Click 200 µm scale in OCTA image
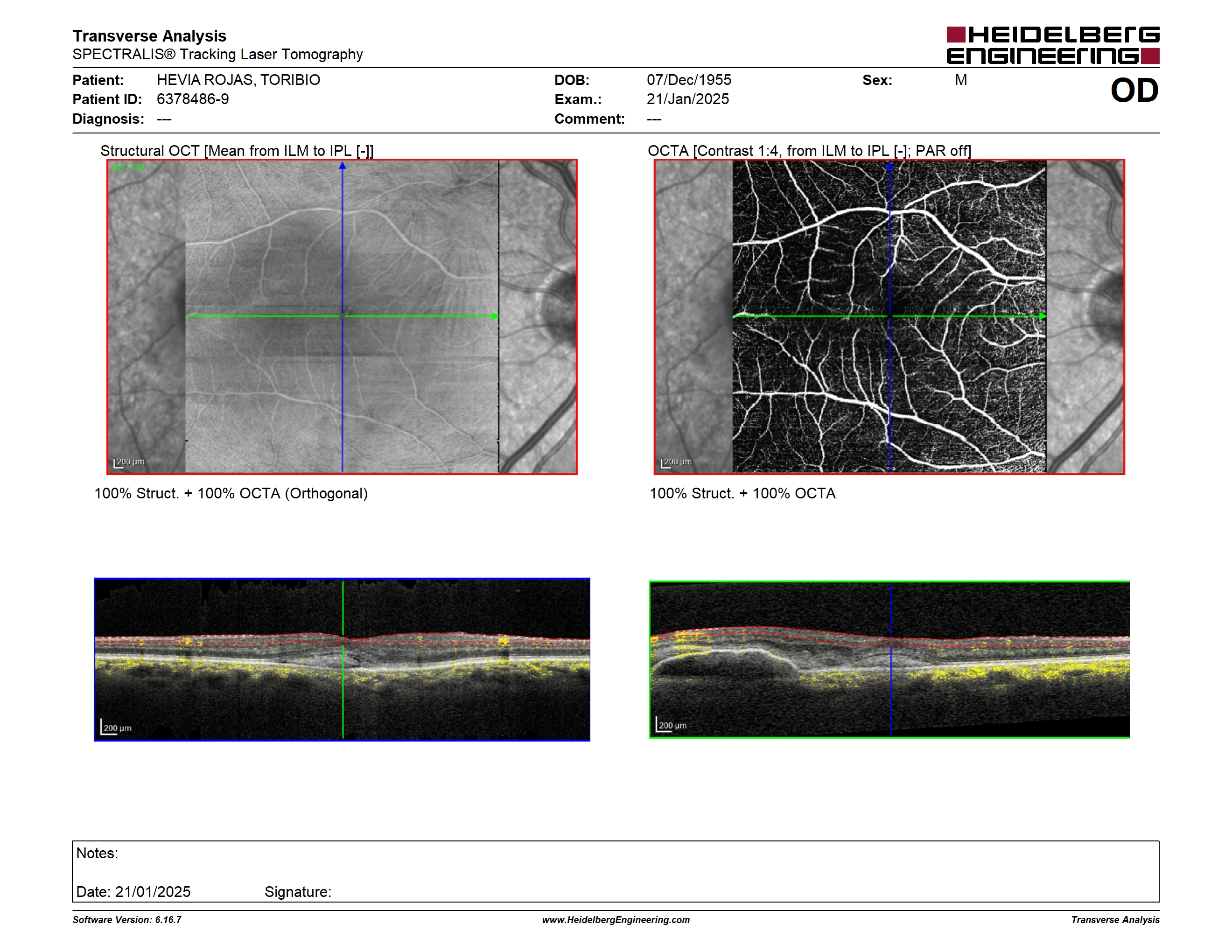 coord(676,462)
